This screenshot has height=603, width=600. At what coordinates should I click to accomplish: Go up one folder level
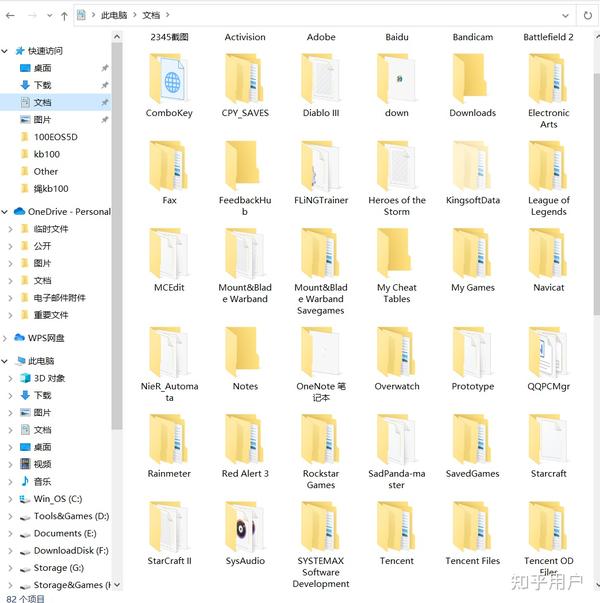[x=64, y=15]
